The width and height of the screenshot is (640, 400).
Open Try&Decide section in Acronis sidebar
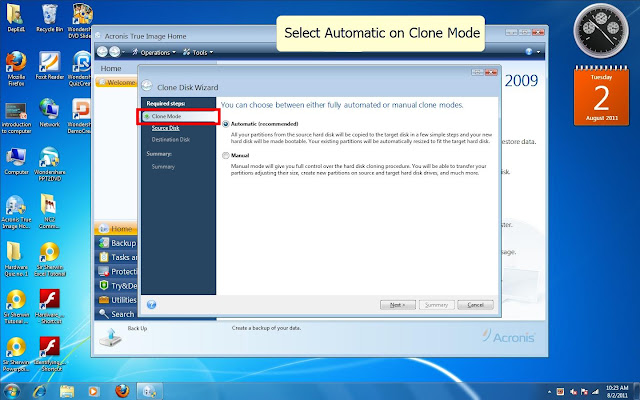116,286
